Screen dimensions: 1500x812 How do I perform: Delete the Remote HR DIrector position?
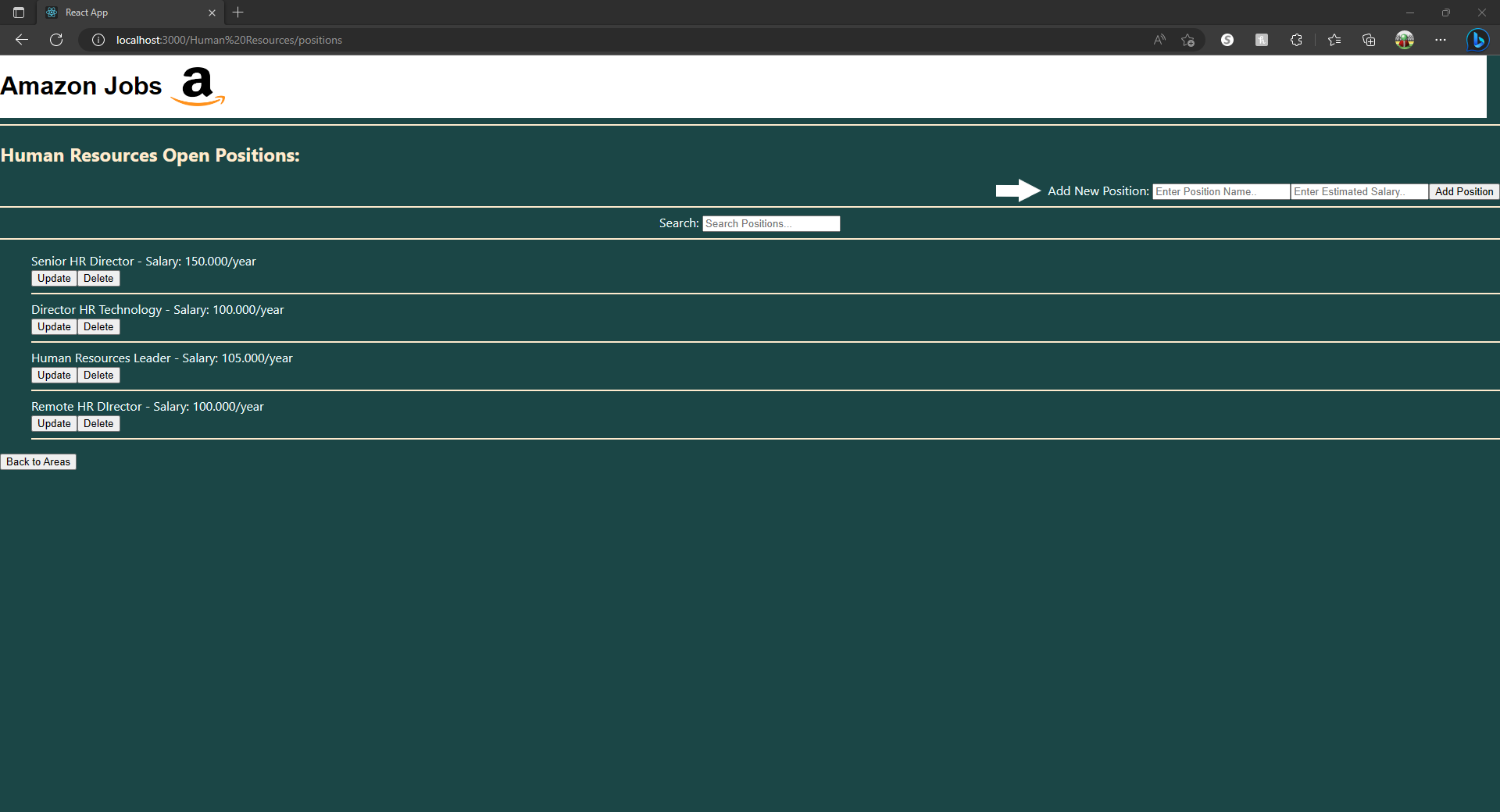point(98,424)
